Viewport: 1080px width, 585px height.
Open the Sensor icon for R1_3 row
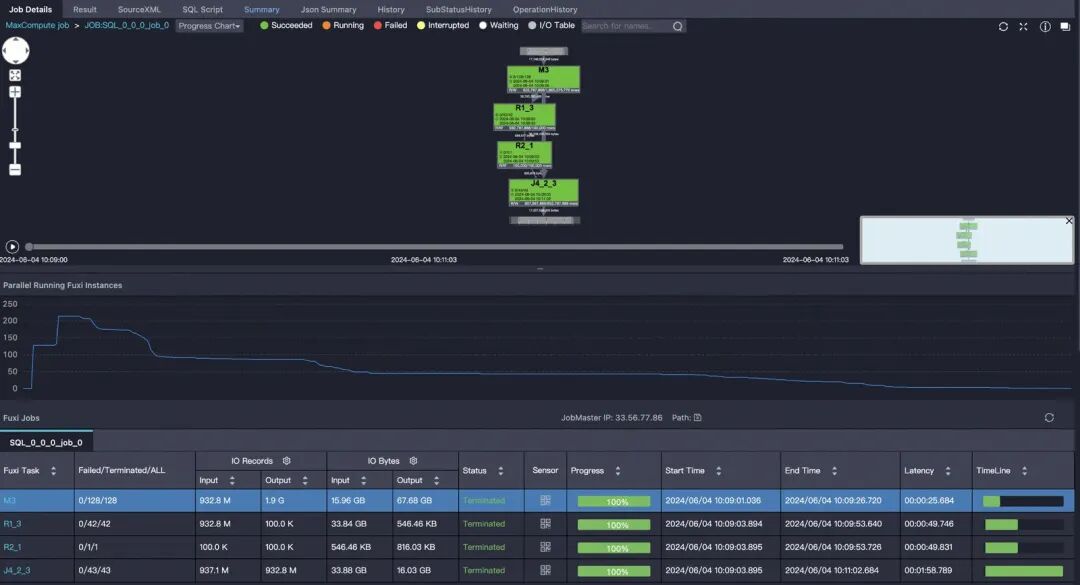(546, 524)
